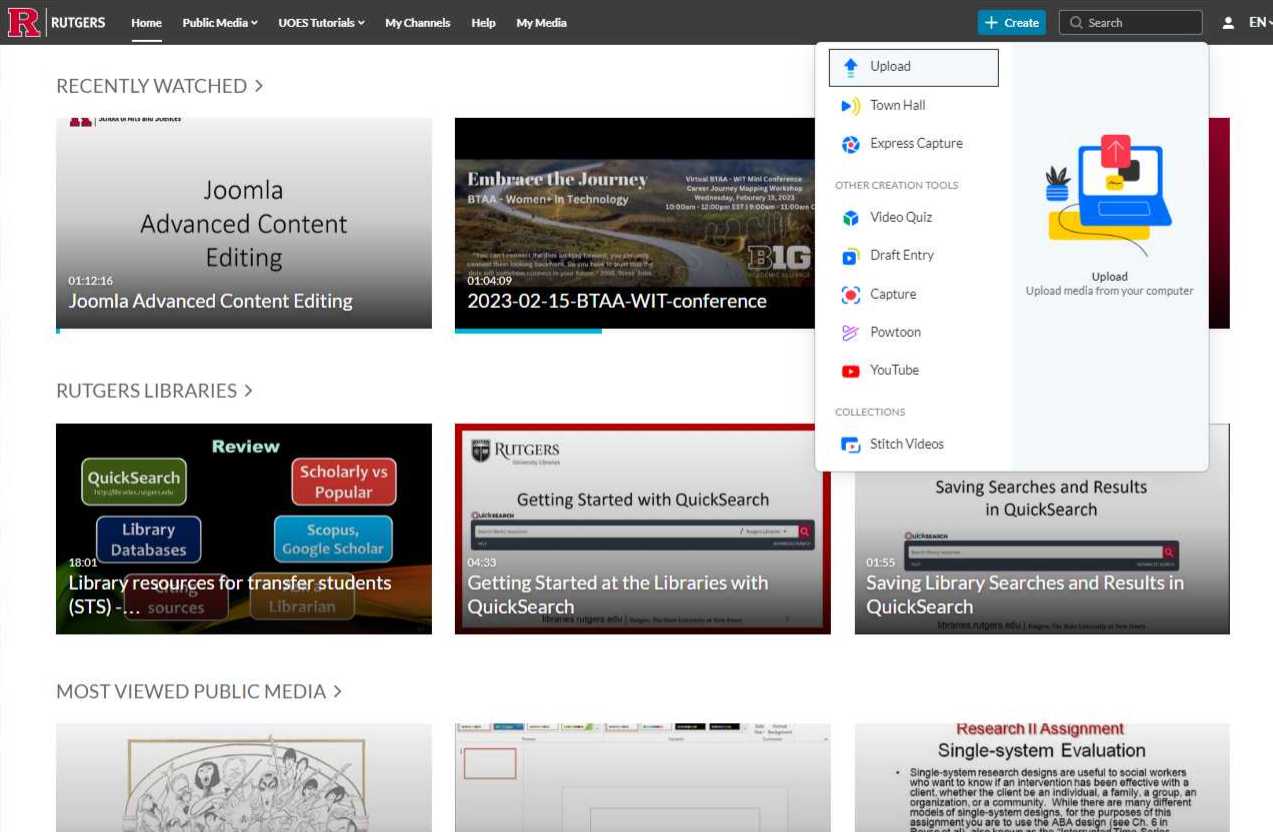Open the Help page
The width and height of the screenshot is (1273, 832).
(483, 23)
